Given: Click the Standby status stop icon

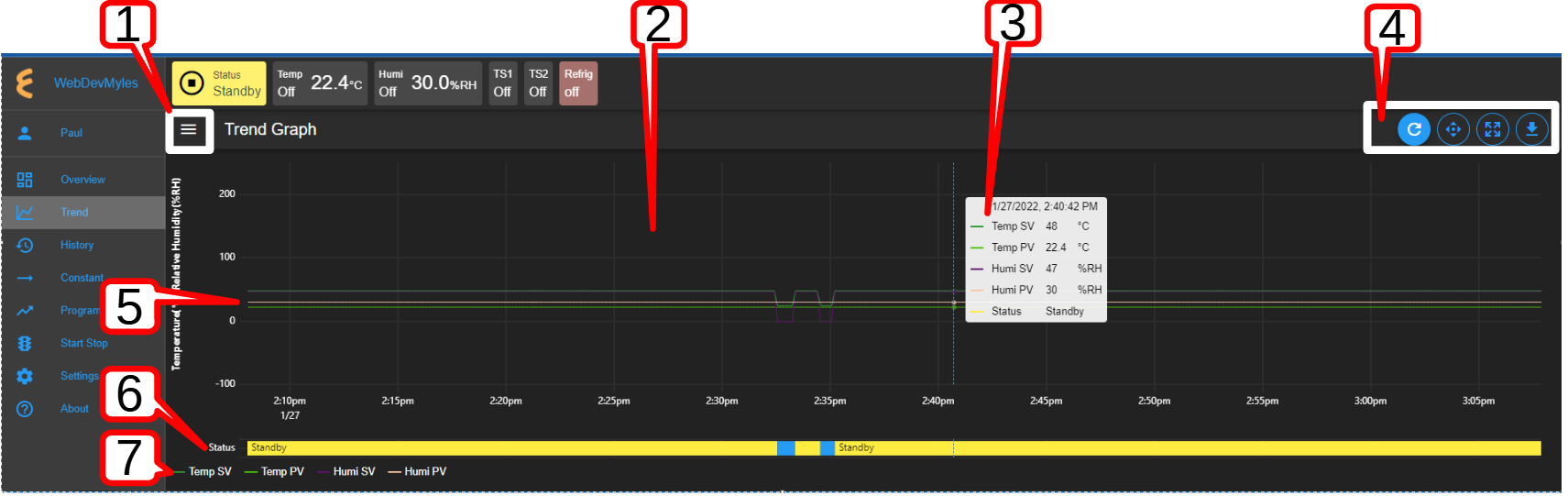Looking at the screenshot, I should click(192, 83).
